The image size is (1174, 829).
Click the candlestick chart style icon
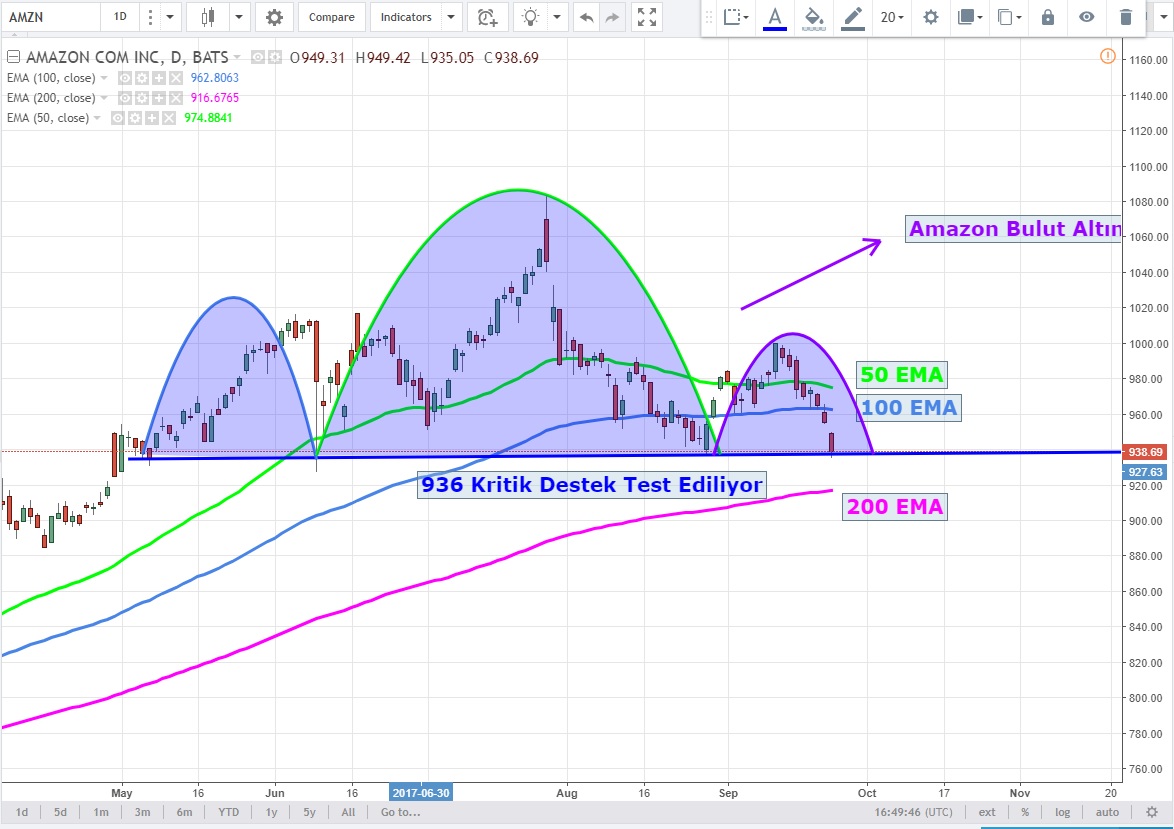pos(208,17)
